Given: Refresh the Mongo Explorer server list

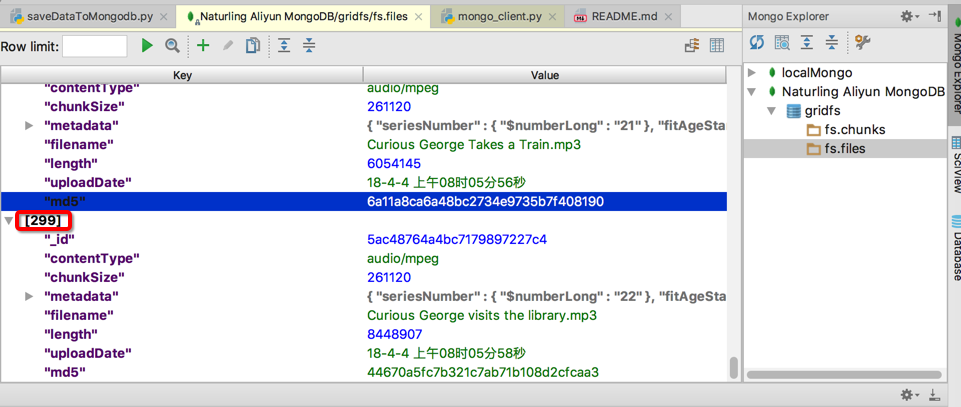Looking at the screenshot, I should click(x=757, y=43).
